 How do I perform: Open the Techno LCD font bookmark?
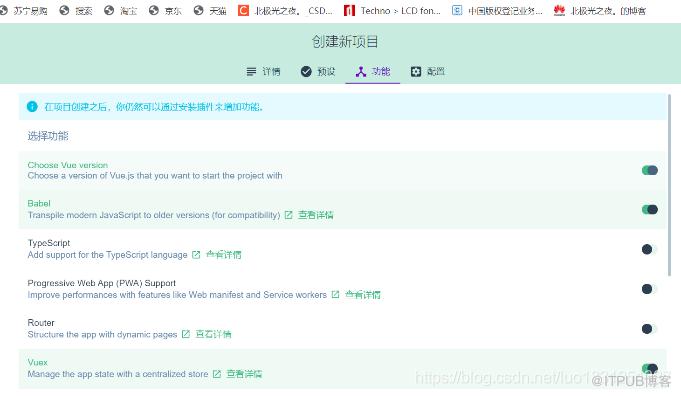[x=392, y=10]
